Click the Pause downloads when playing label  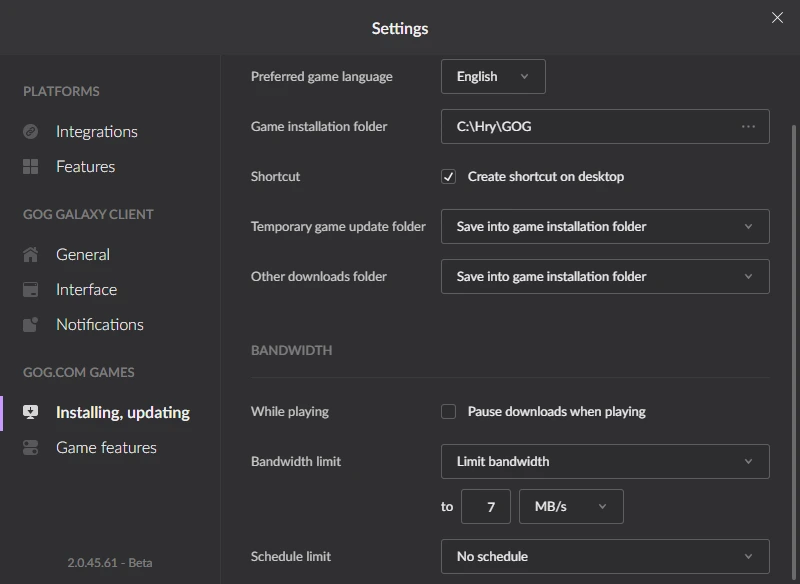pos(557,412)
